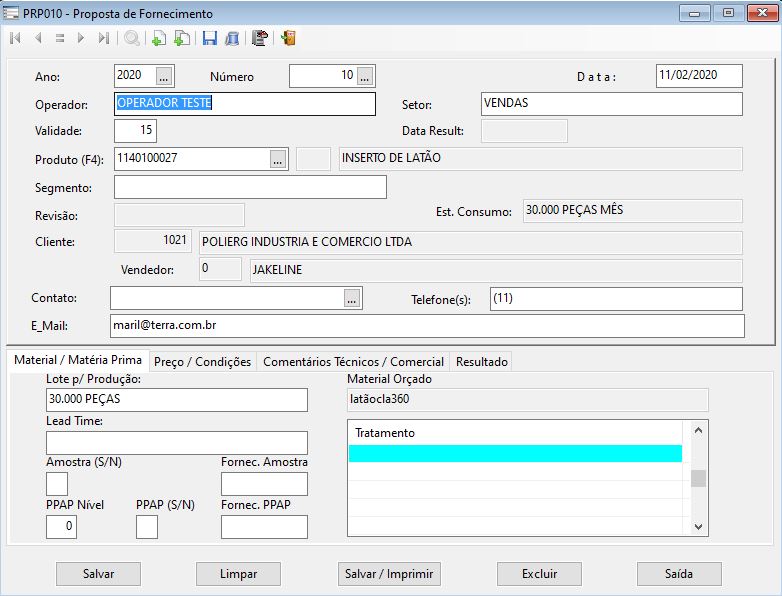This screenshot has width=782, height=596.
Task: Open the Ano lookup ellipsis button
Action: pos(165,76)
